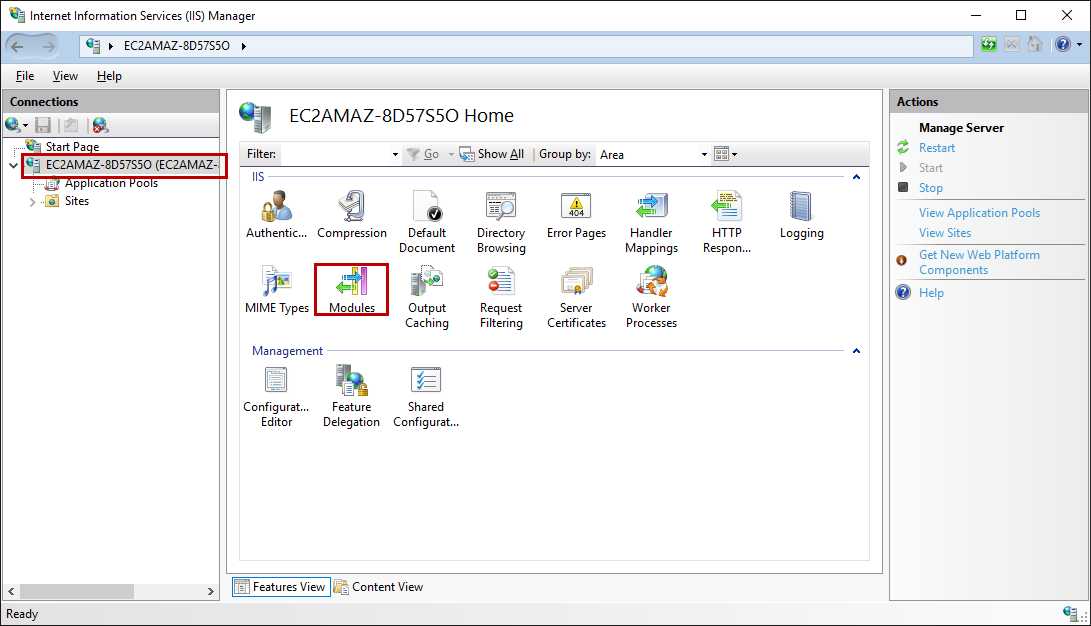Image resolution: width=1091 pixels, height=626 pixels.
Task: Click the Connections horizontal scrollbar thumb
Action: click(x=77, y=591)
